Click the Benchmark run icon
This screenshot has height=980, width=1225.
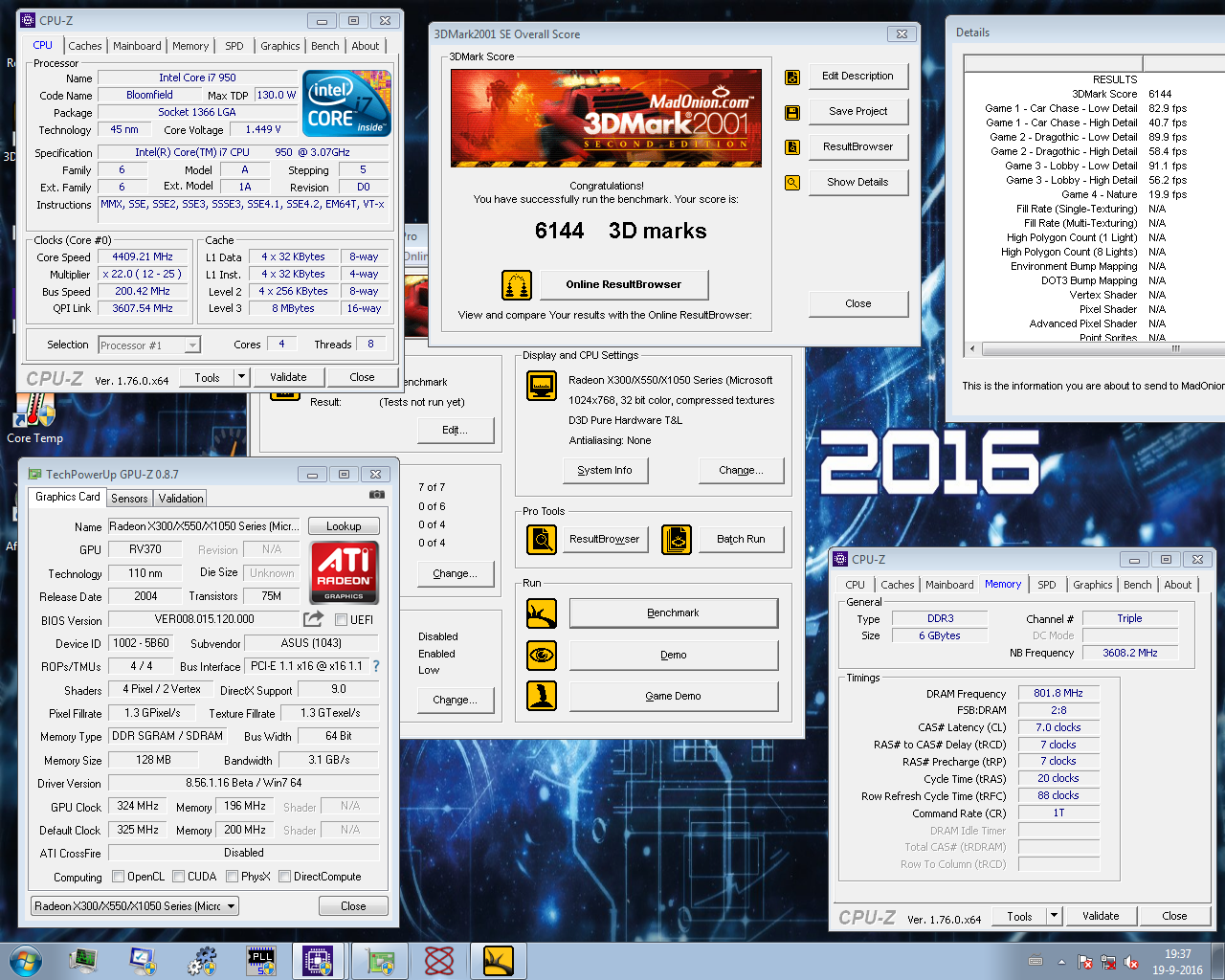point(542,613)
